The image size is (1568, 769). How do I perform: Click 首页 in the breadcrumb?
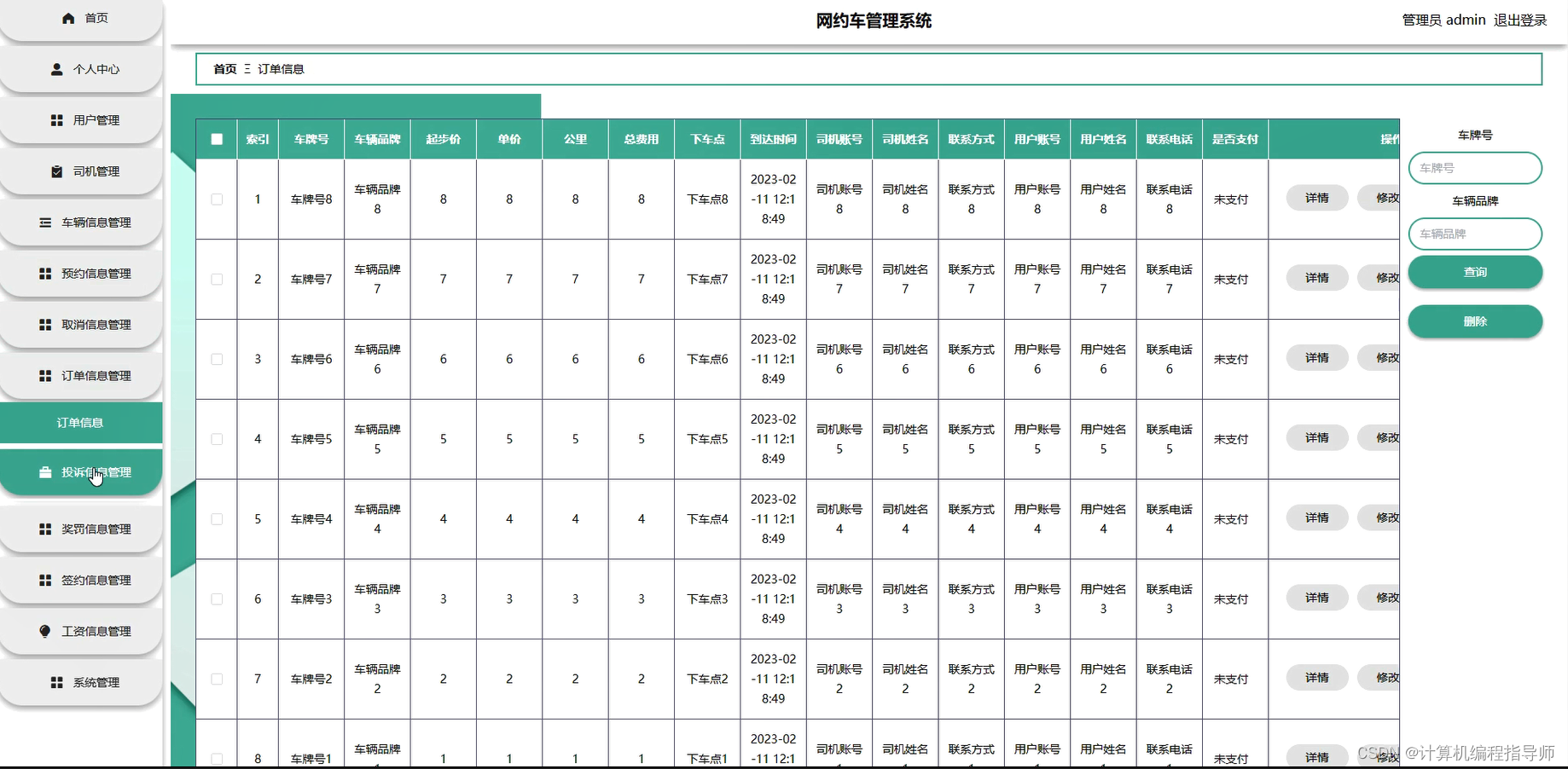(x=225, y=69)
